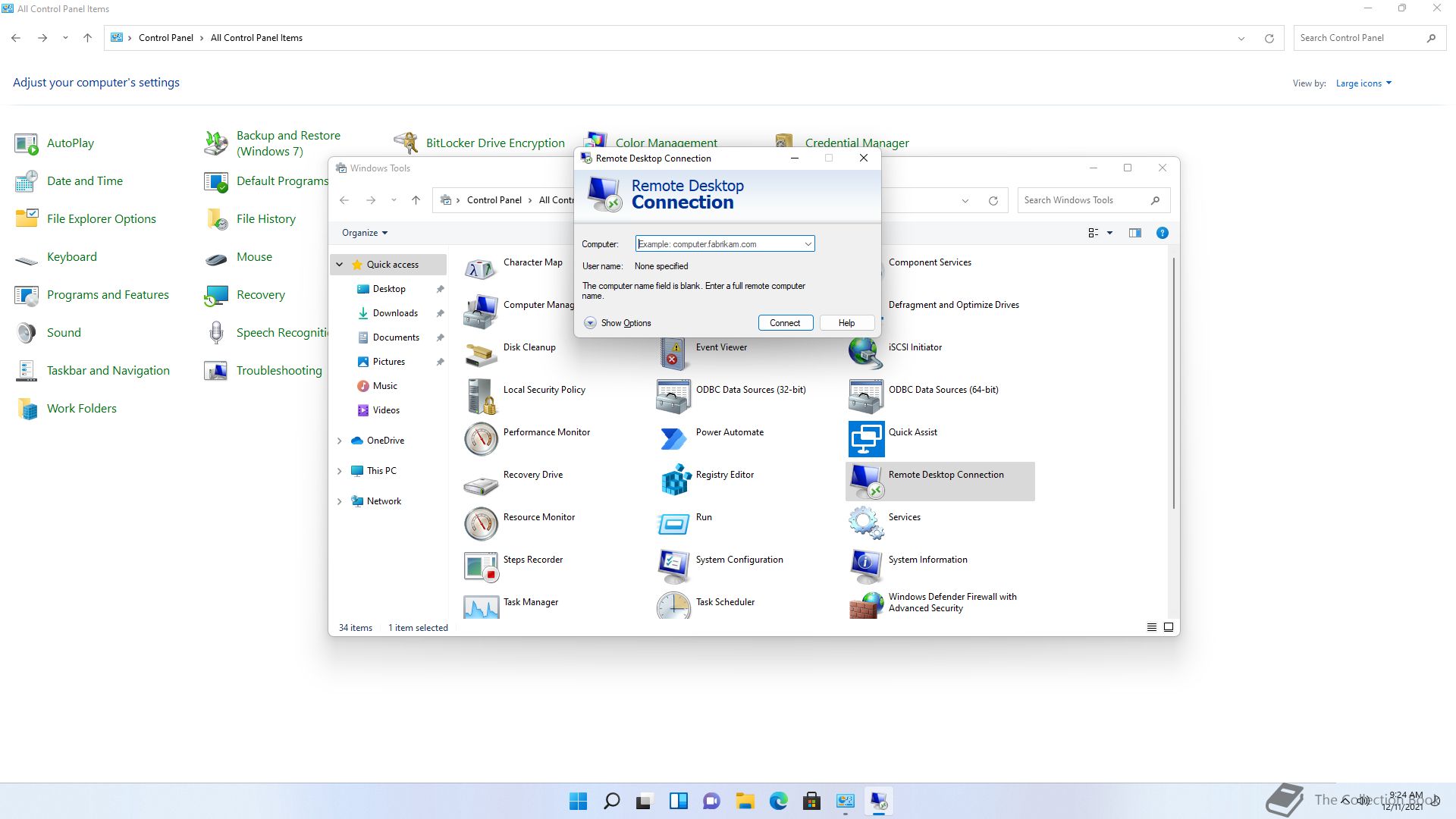Viewport: 1456px width, 819px height.
Task: Open the Organize dropdown menu
Action: pyautogui.click(x=365, y=233)
